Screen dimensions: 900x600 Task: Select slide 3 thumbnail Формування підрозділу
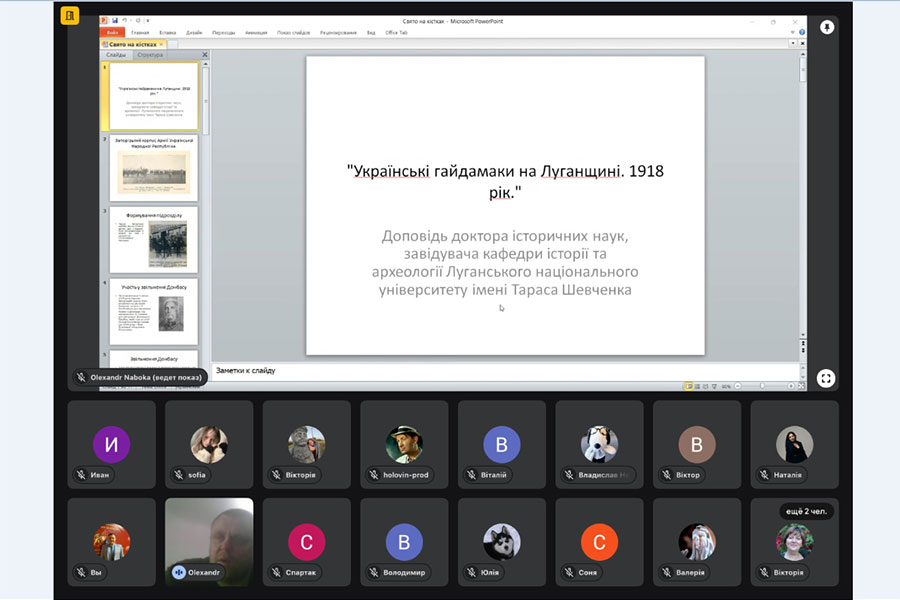coord(154,240)
